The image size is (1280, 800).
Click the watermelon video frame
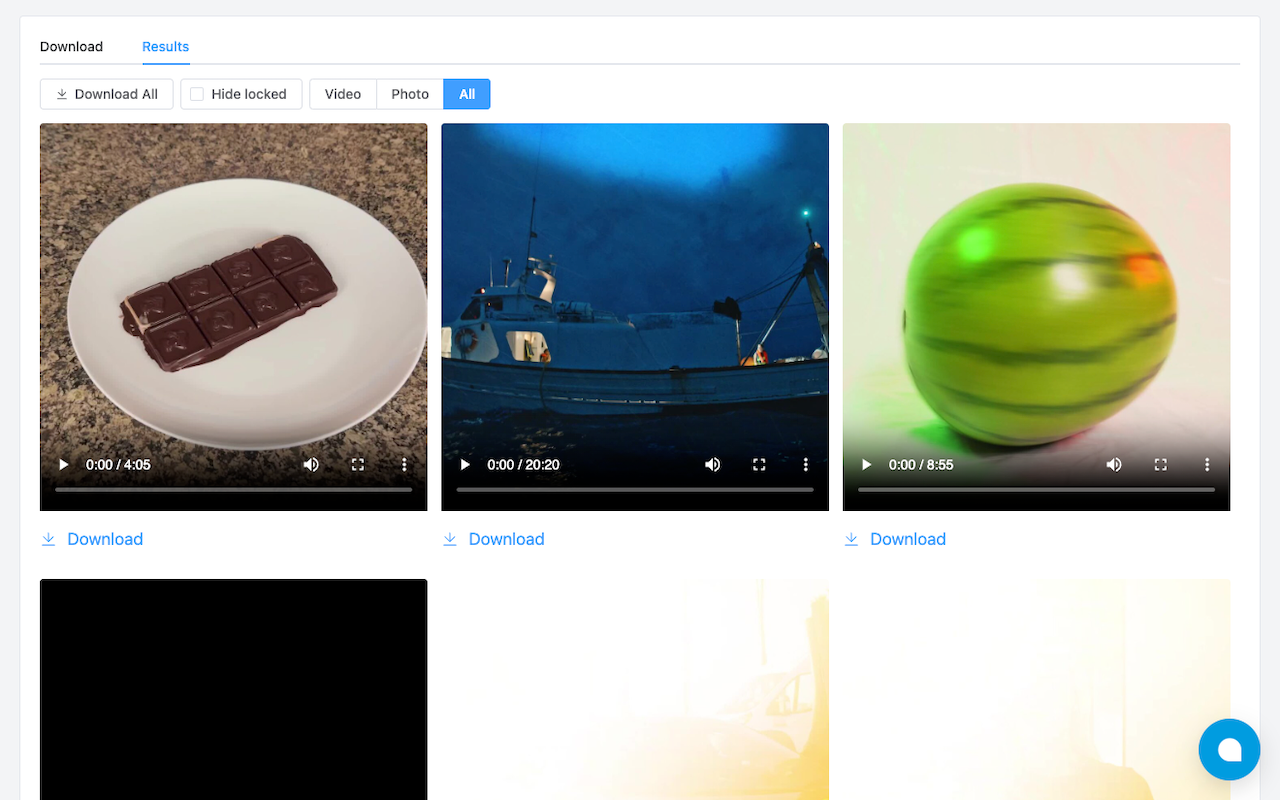(x=1037, y=317)
